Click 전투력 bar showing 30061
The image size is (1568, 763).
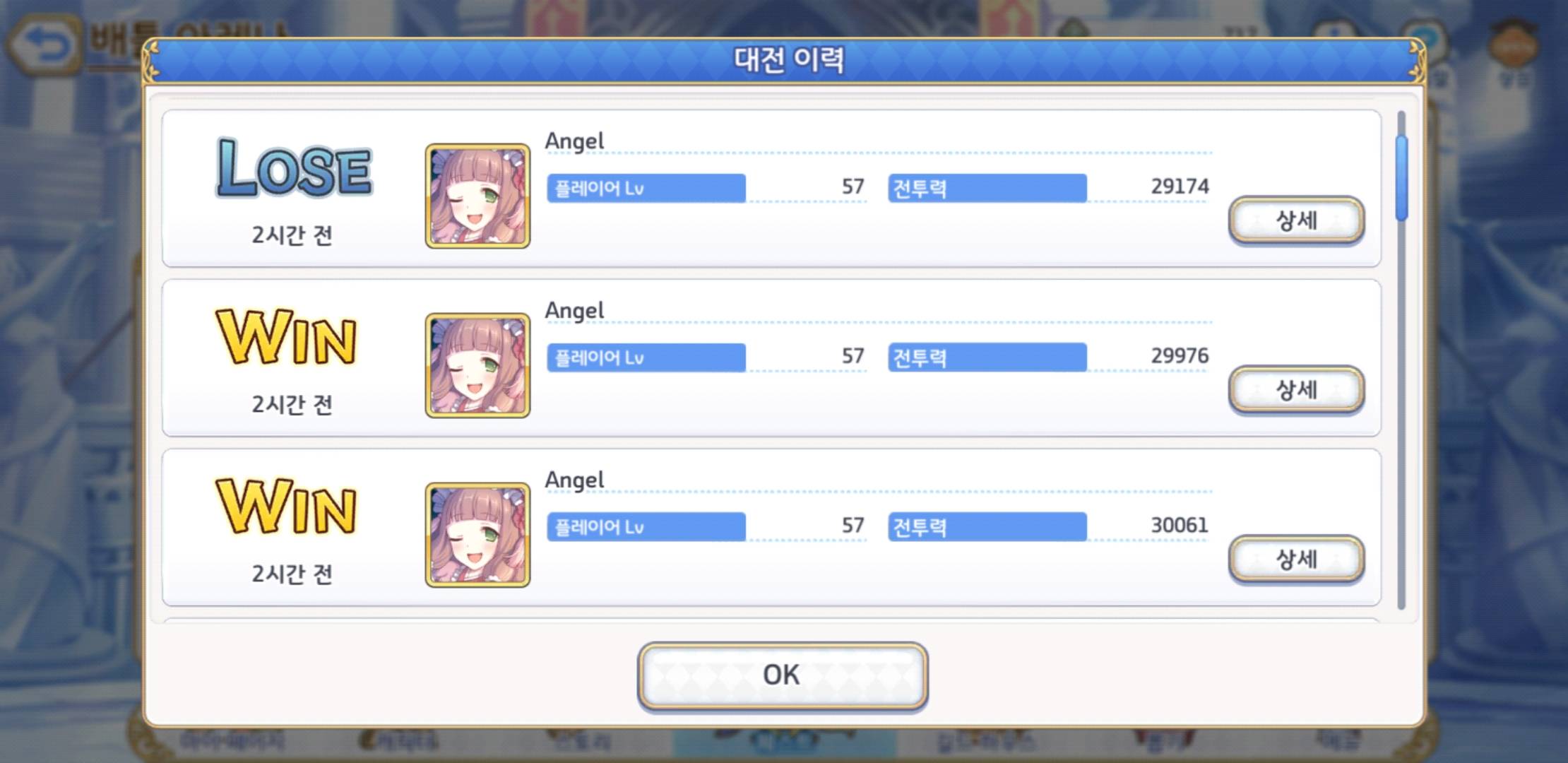(987, 527)
